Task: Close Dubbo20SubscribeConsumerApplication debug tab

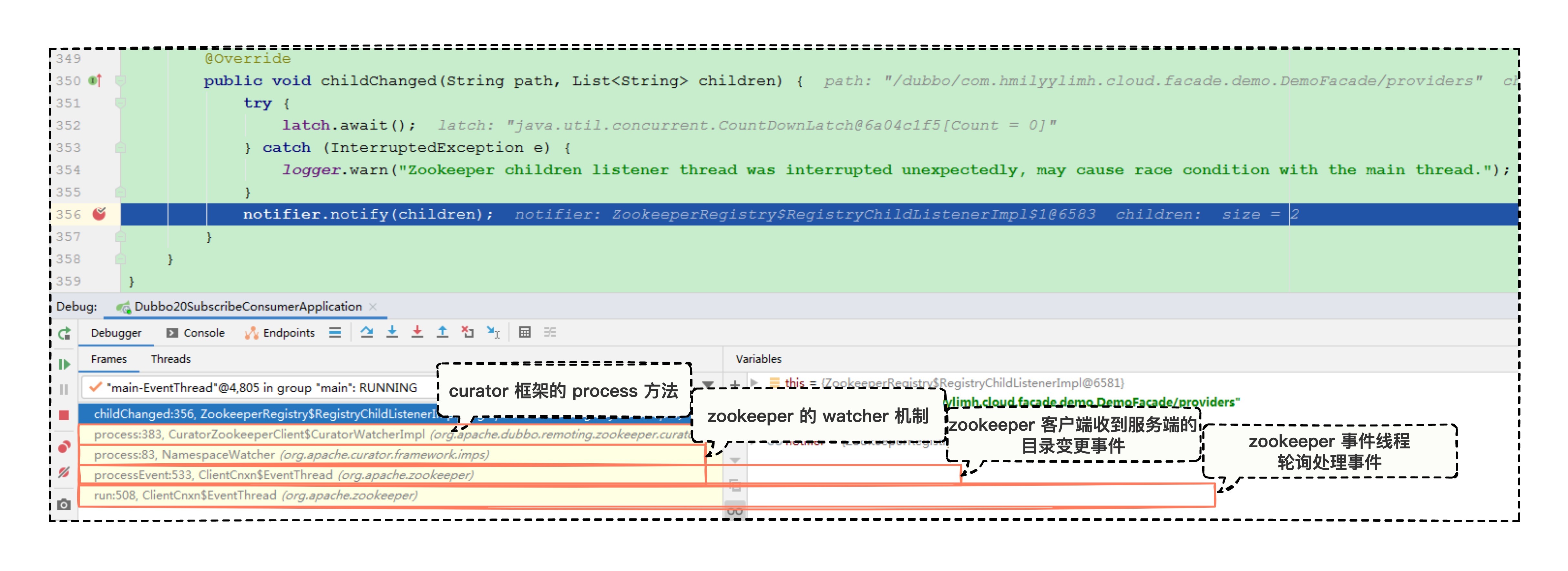Action: pyautogui.click(x=373, y=306)
